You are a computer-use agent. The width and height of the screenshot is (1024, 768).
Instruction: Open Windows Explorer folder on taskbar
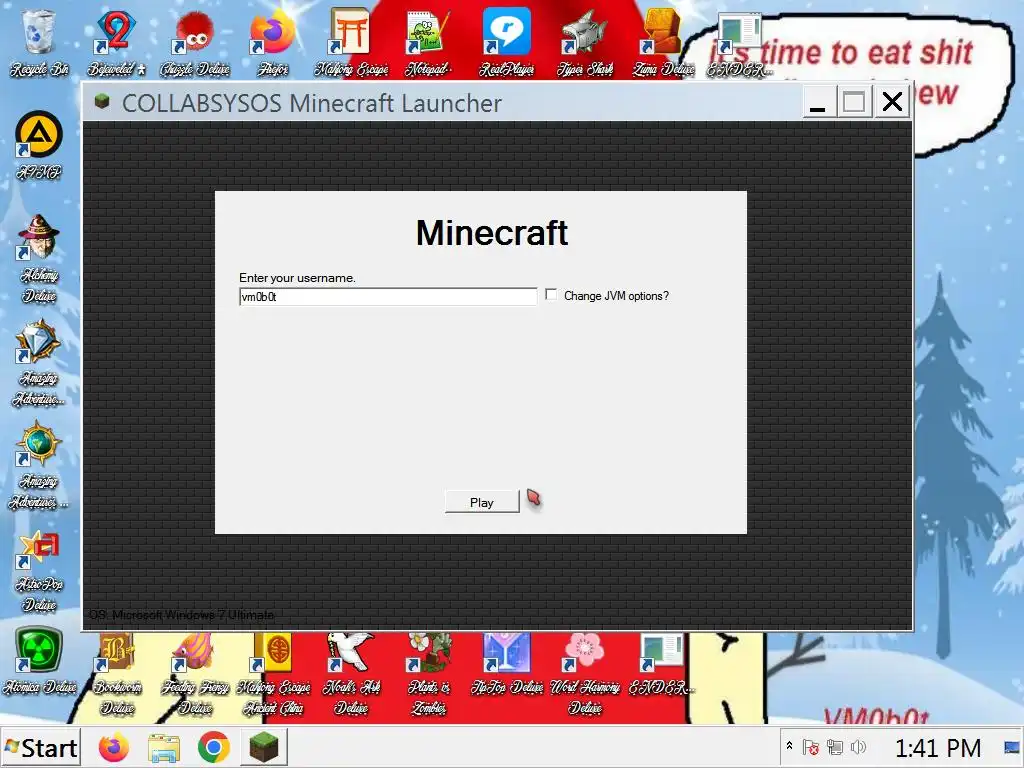(x=164, y=747)
